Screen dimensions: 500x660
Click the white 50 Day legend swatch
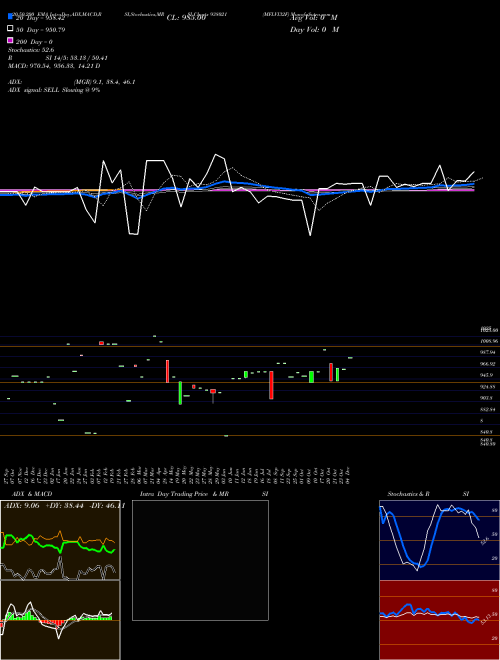pyautogui.click(x=11, y=29)
